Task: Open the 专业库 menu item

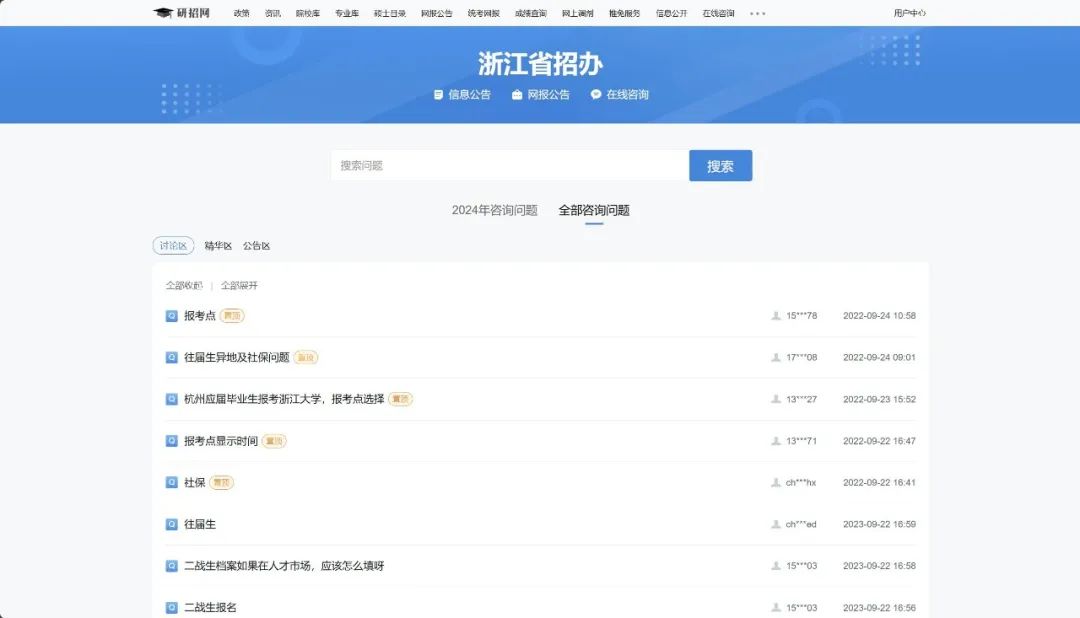Action: (347, 13)
